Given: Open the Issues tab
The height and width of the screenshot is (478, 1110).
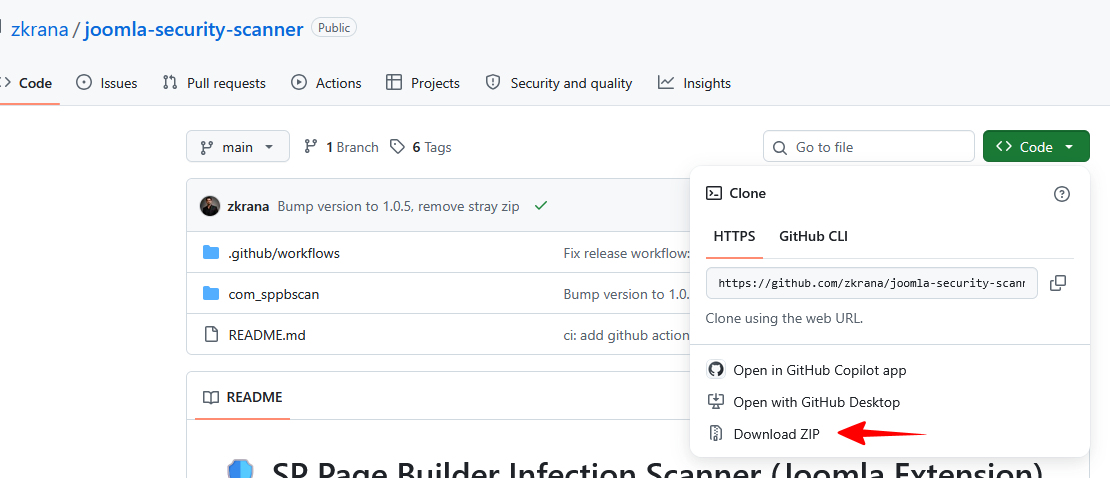Looking at the screenshot, I should [106, 83].
